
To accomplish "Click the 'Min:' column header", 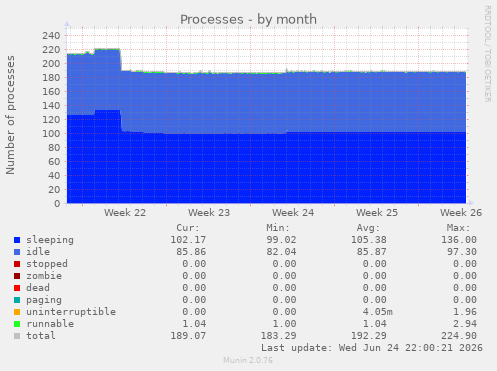I will 278,228.
